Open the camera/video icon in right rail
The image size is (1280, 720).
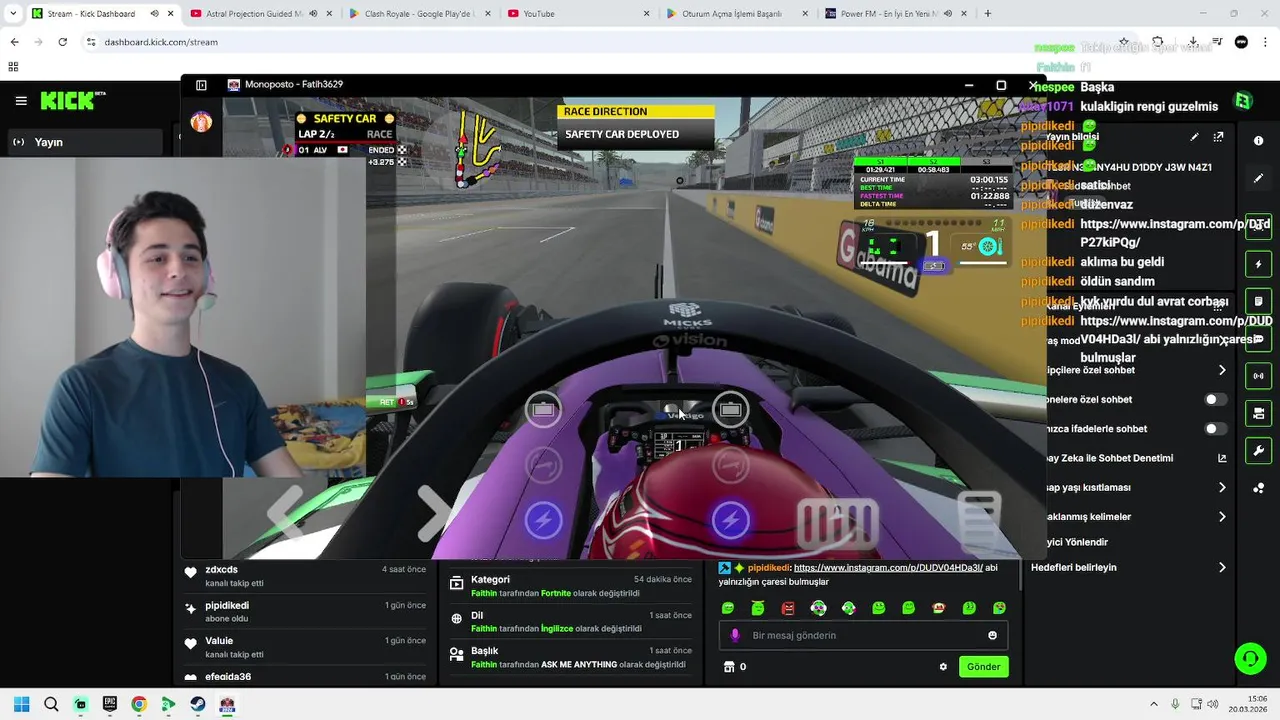click(x=1258, y=413)
